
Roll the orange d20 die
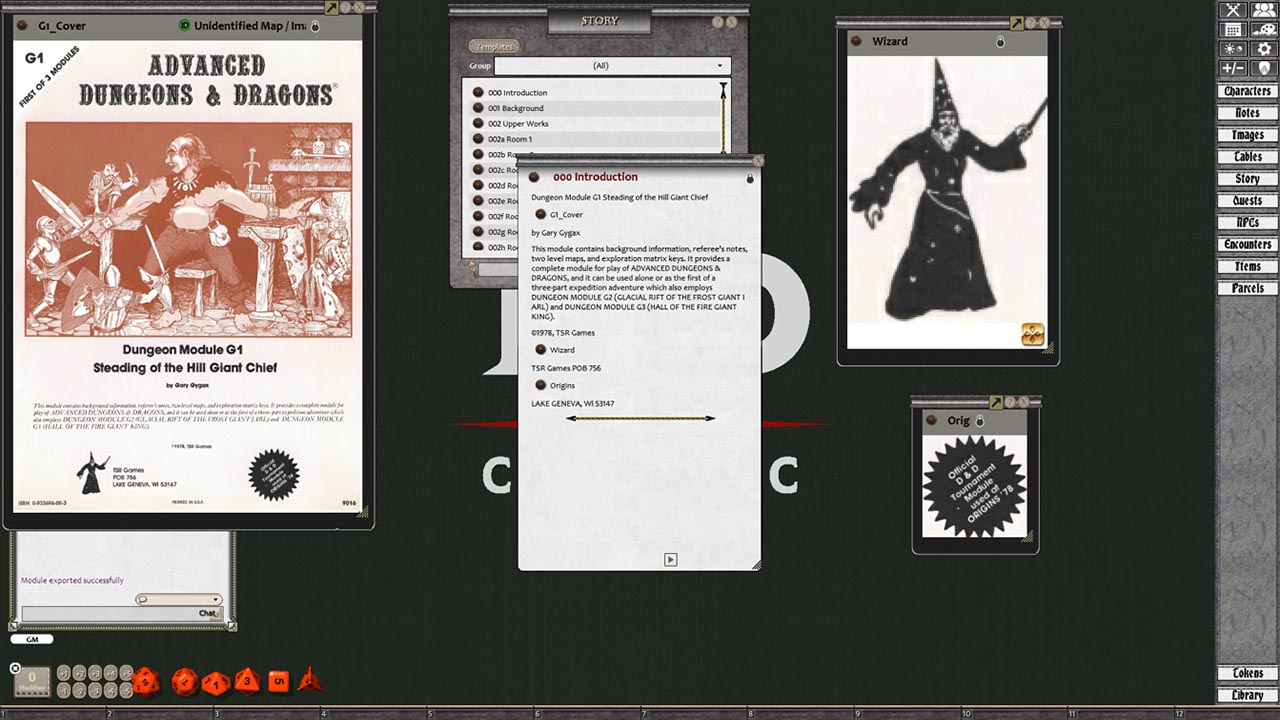pos(144,681)
